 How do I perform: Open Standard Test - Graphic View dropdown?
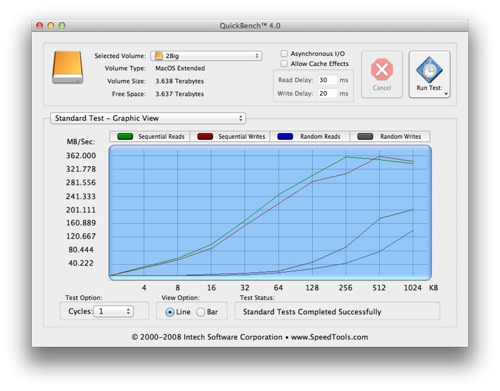[148, 118]
